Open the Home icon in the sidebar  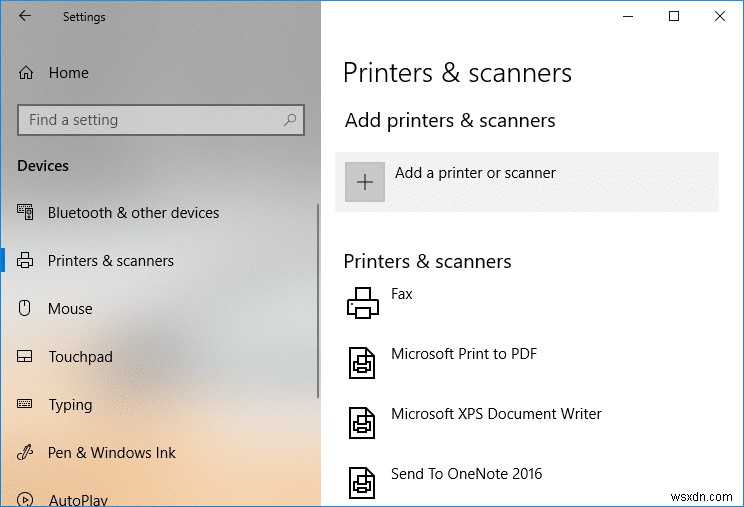pyautogui.click(x=26, y=73)
